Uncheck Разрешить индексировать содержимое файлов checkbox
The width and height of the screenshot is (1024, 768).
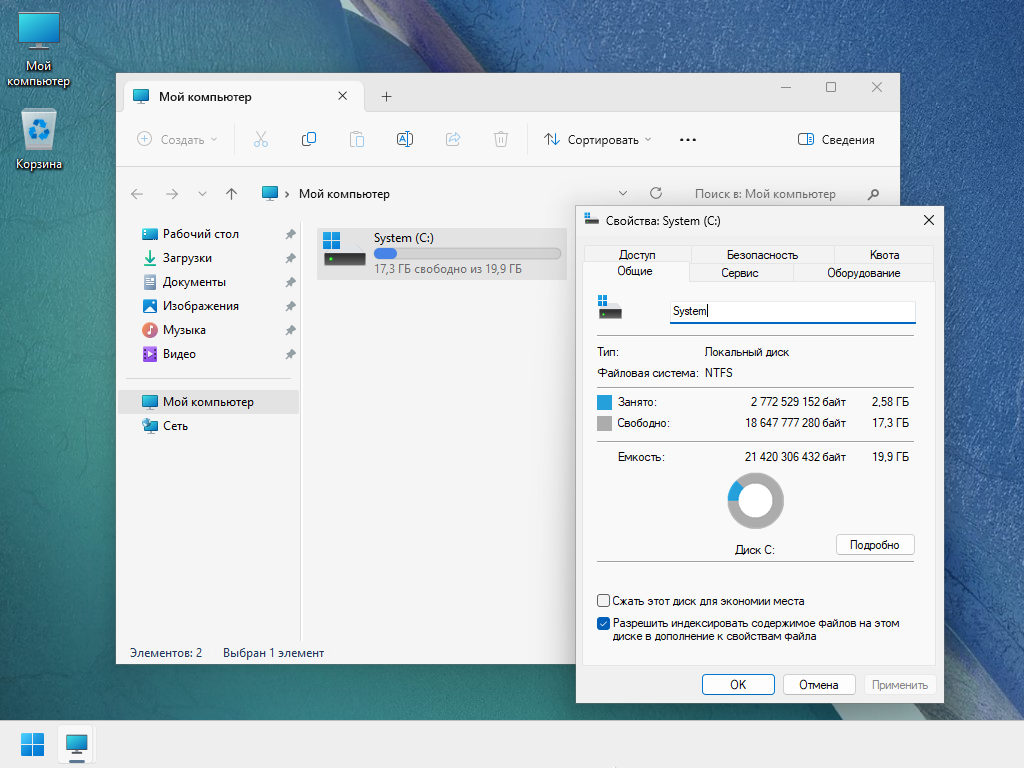tap(603, 623)
